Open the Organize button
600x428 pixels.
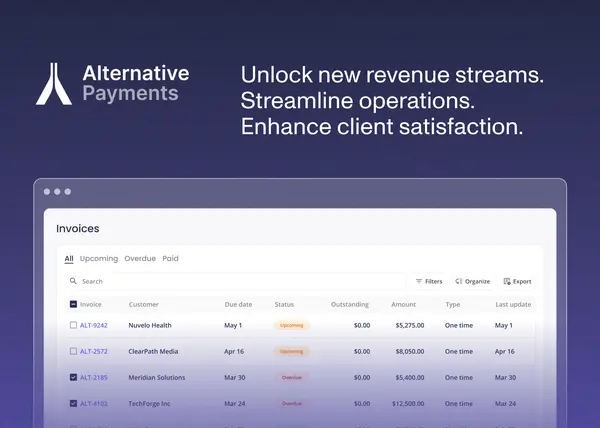473,281
